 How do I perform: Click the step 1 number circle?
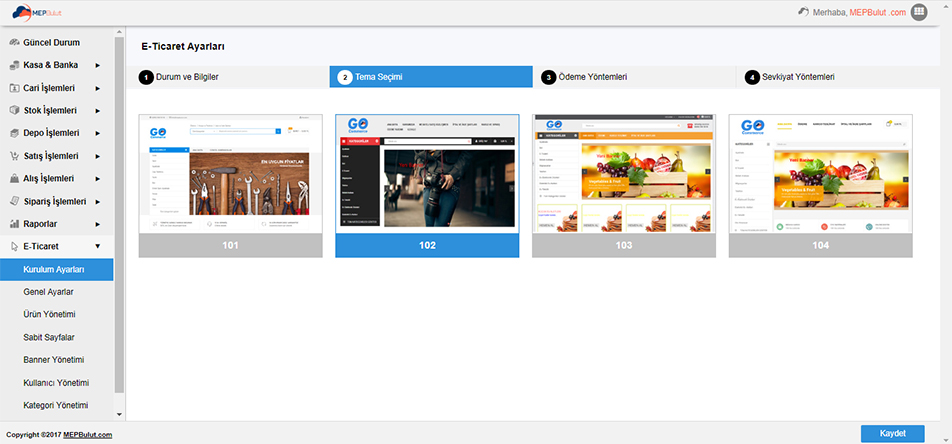click(146, 78)
